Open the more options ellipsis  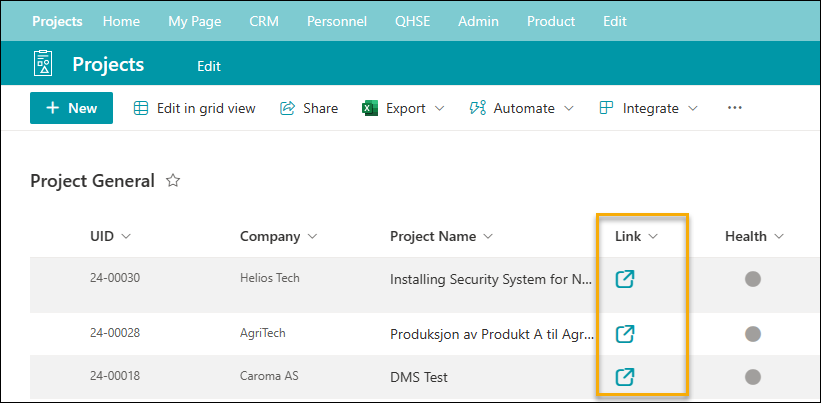pos(735,108)
